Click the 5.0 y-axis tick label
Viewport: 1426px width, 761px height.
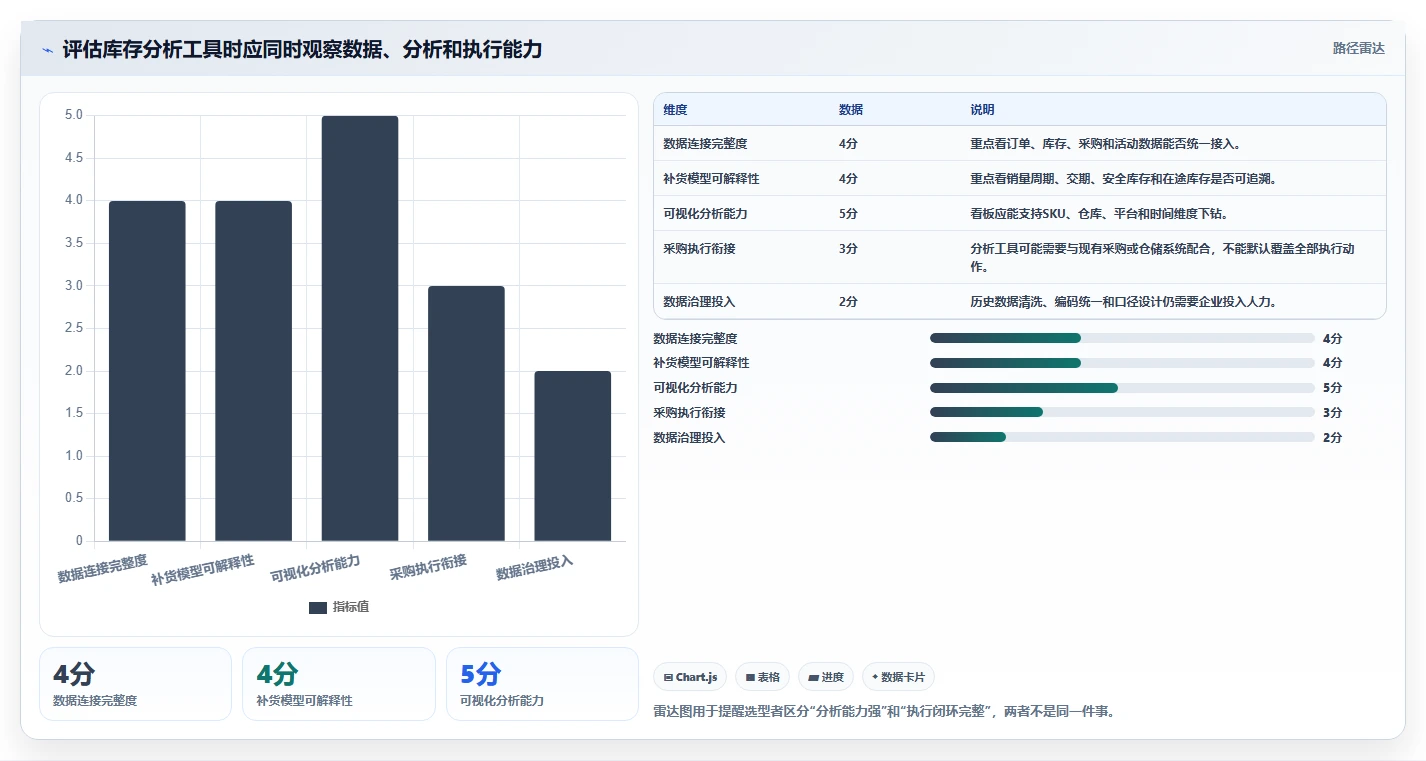click(x=74, y=115)
